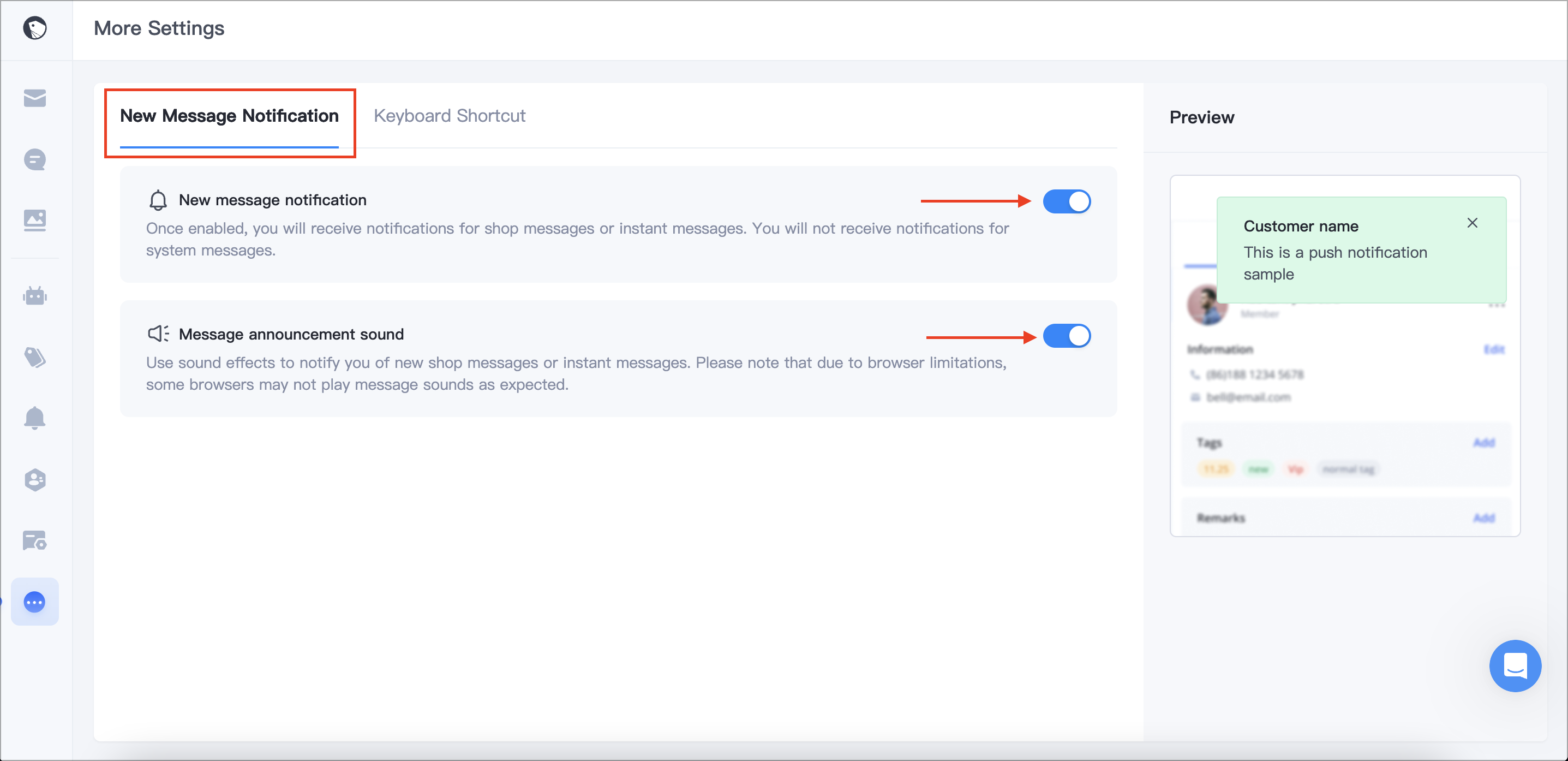Open the image gallery sidebar icon
The image size is (1568, 761).
[35, 220]
